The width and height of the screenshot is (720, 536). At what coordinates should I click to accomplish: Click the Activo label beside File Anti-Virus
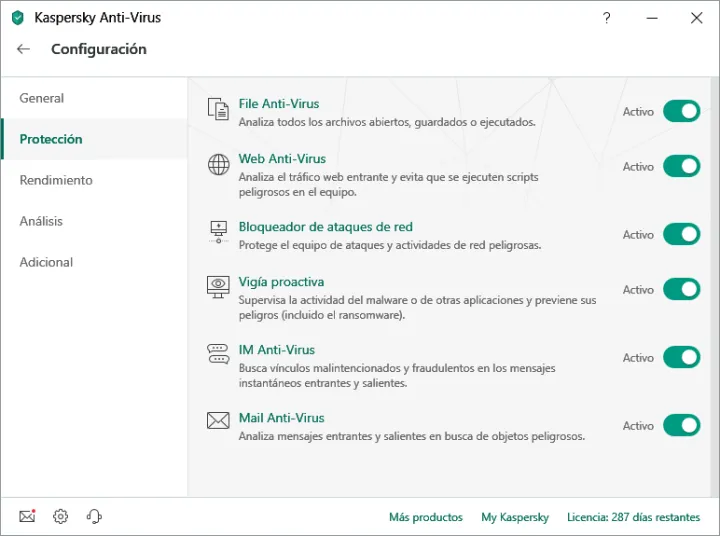click(x=638, y=112)
